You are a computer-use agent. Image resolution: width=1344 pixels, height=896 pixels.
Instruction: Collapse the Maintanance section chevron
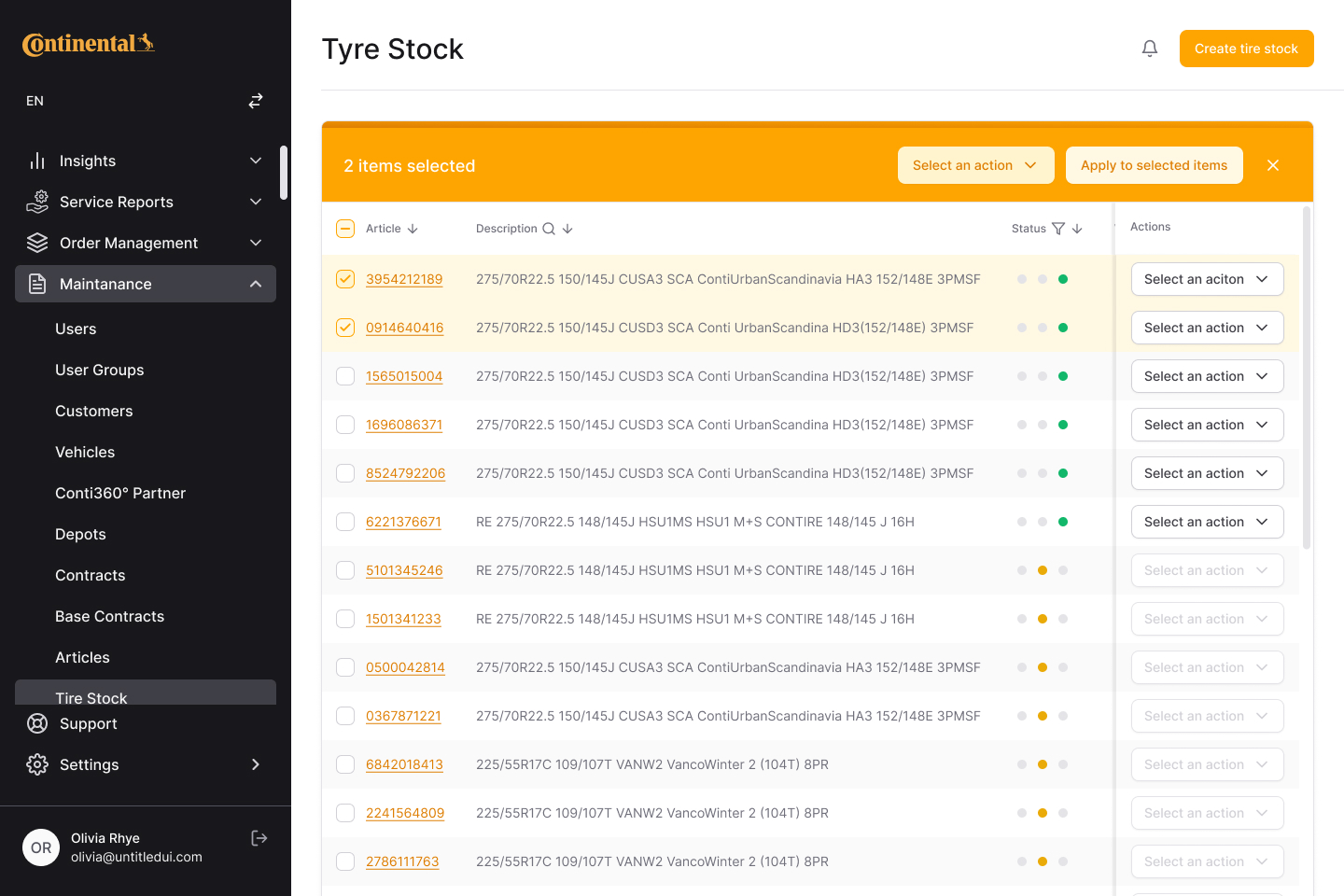point(256,284)
